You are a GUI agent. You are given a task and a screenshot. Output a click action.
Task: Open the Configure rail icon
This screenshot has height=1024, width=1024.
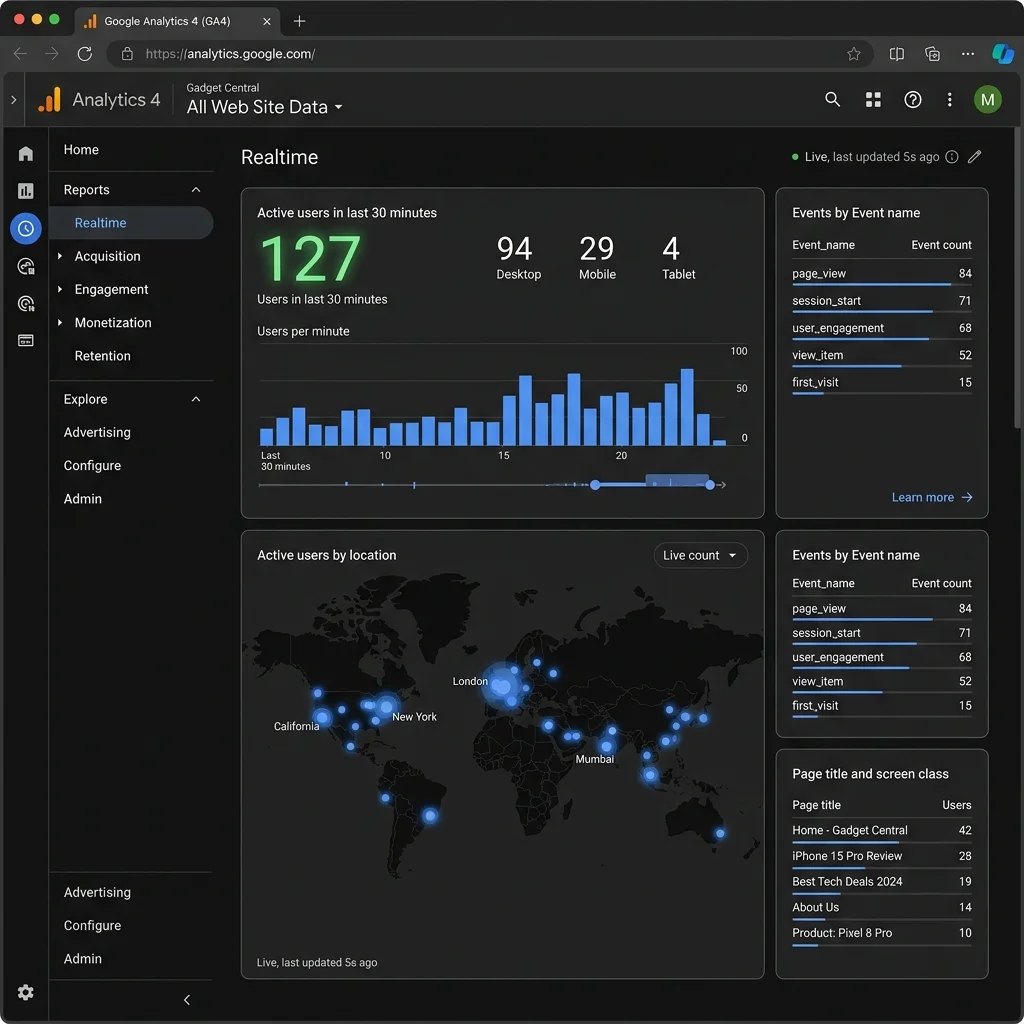pos(25,340)
